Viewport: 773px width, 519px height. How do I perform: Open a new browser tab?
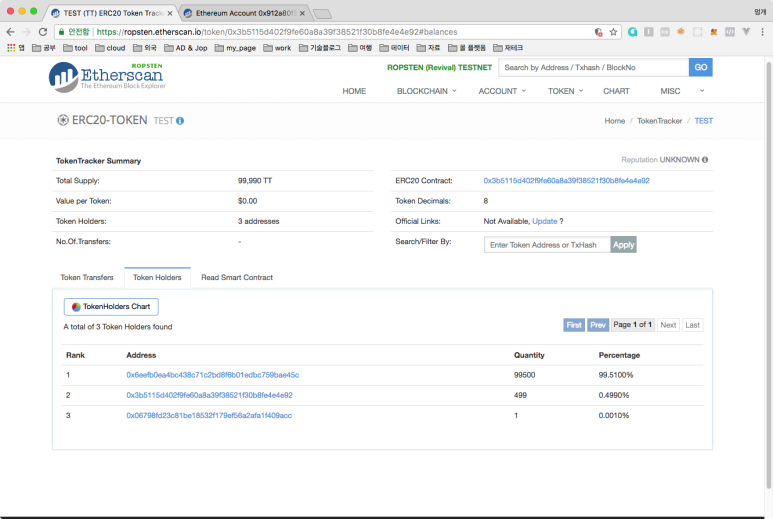pos(322,14)
